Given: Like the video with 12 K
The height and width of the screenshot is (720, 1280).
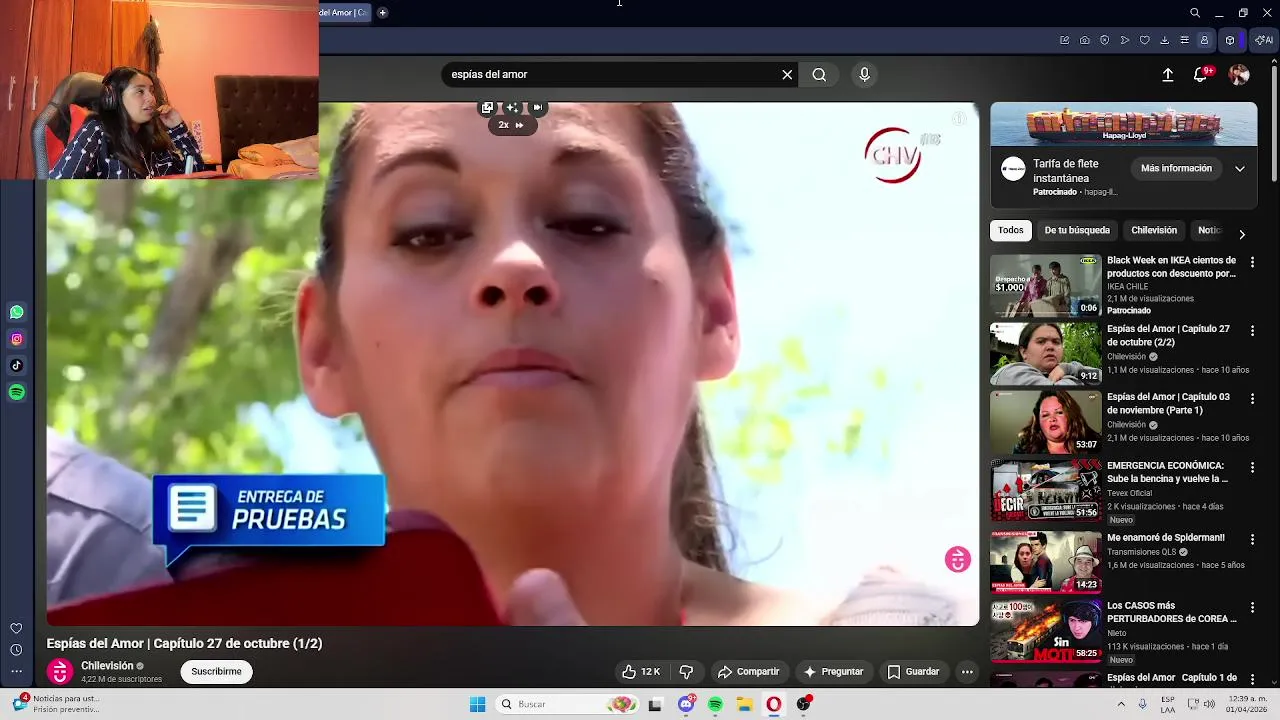Looking at the screenshot, I should click(x=640, y=672).
